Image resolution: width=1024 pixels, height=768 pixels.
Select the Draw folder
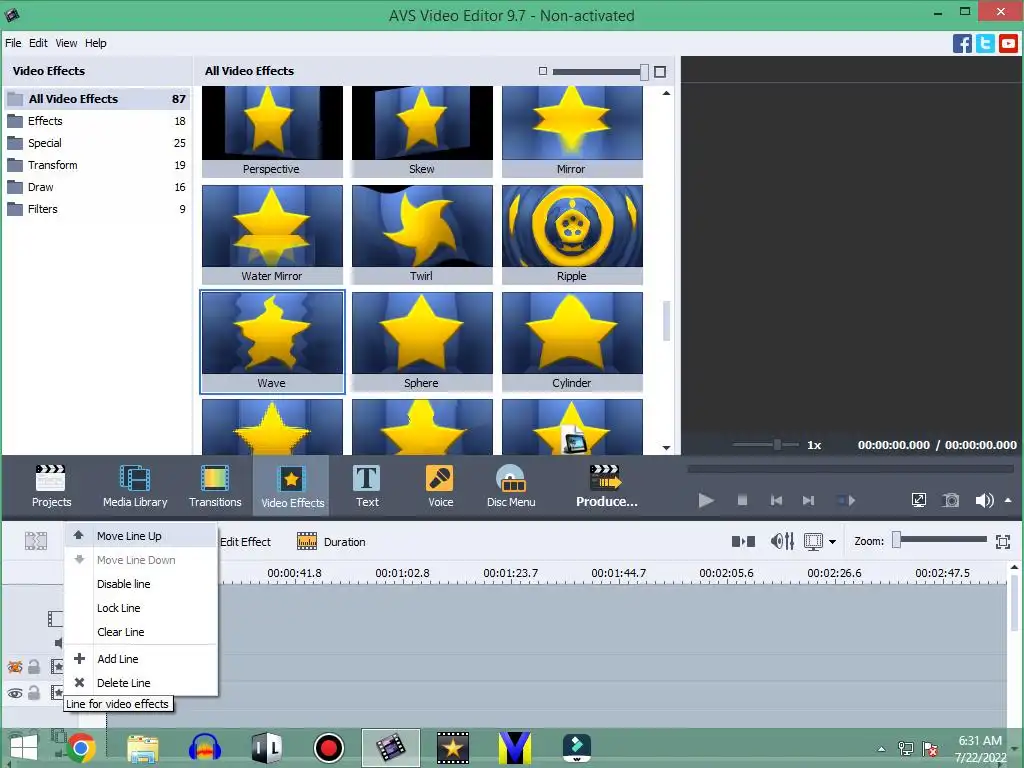(x=97, y=187)
